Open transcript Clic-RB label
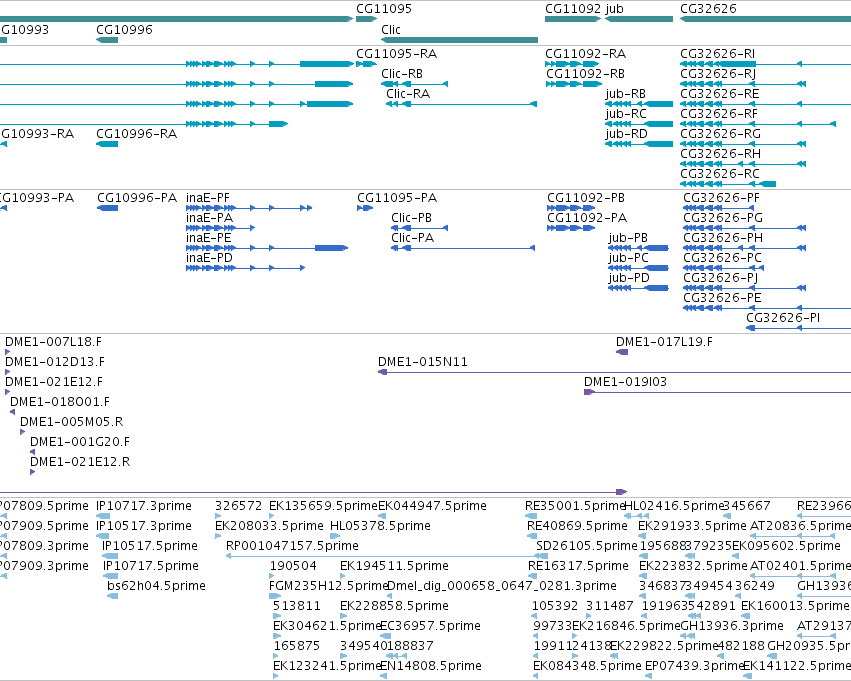Viewport: 851px width, 681px height. point(402,74)
